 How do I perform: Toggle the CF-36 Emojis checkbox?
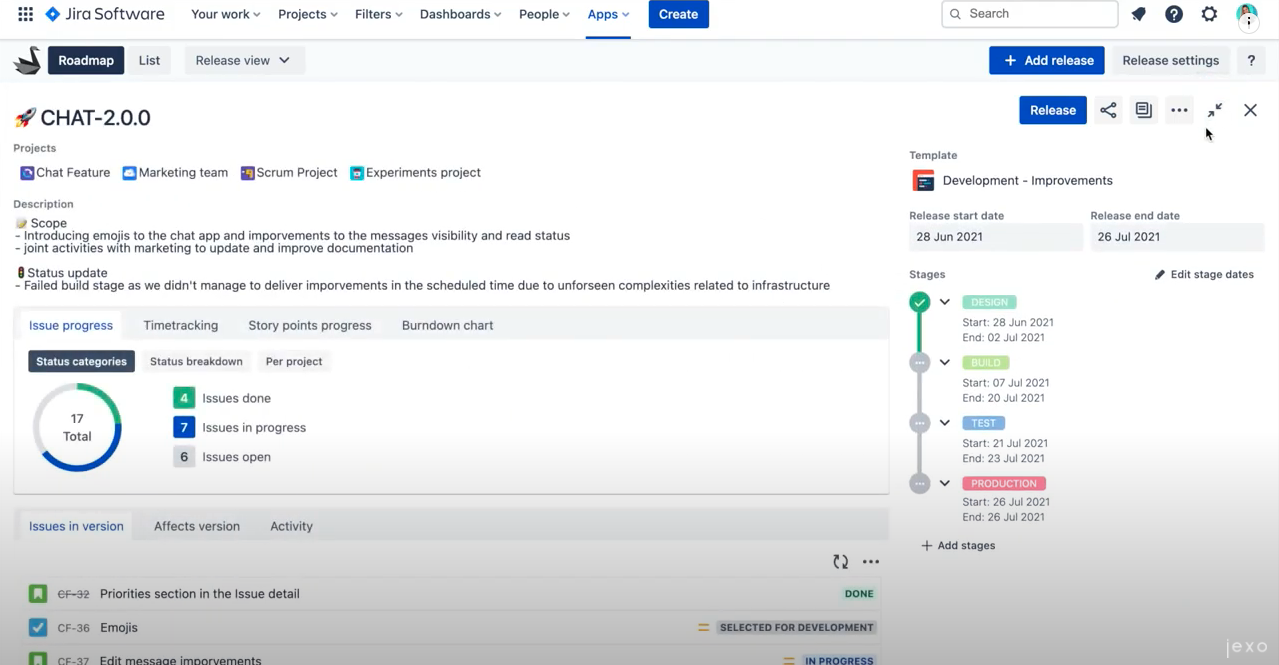click(37, 627)
